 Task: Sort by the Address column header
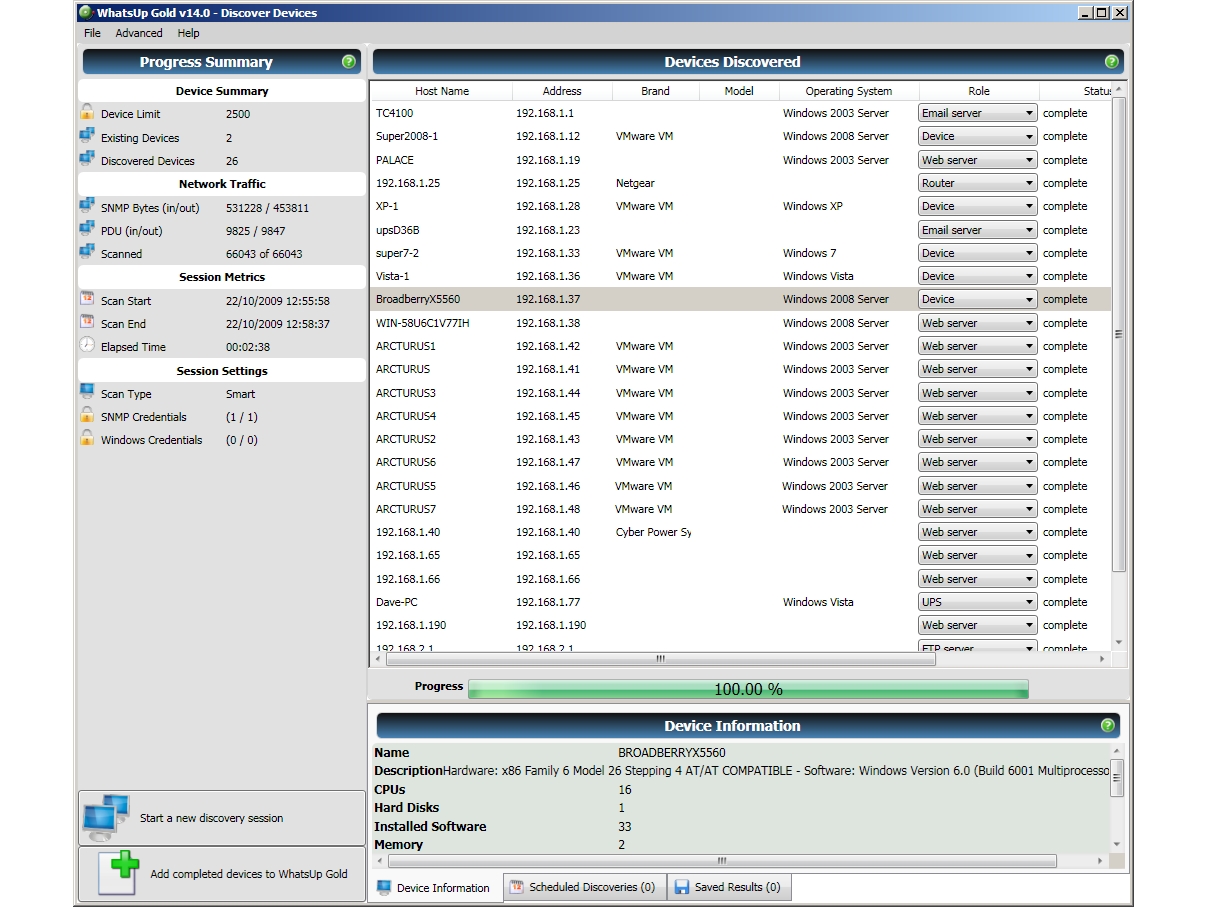point(562,91)
